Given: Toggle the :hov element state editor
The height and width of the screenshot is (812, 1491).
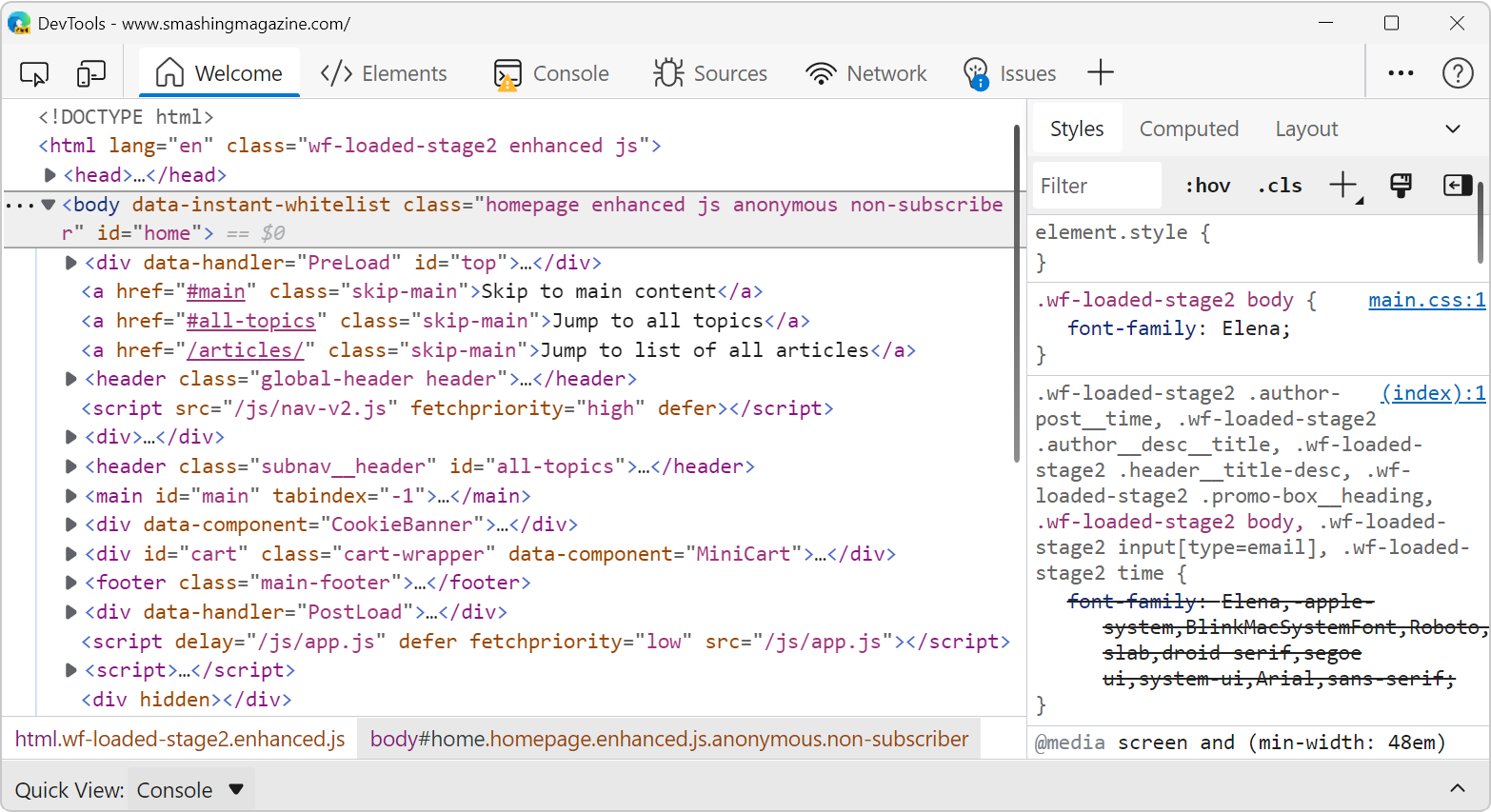Looking at the screenshot, I should [1206, 185].
